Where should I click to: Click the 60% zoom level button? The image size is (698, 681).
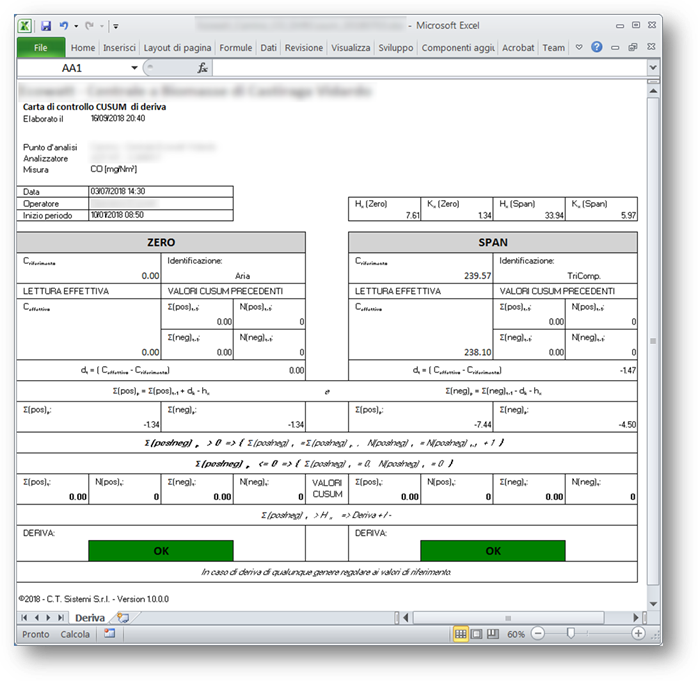[516, 634]
